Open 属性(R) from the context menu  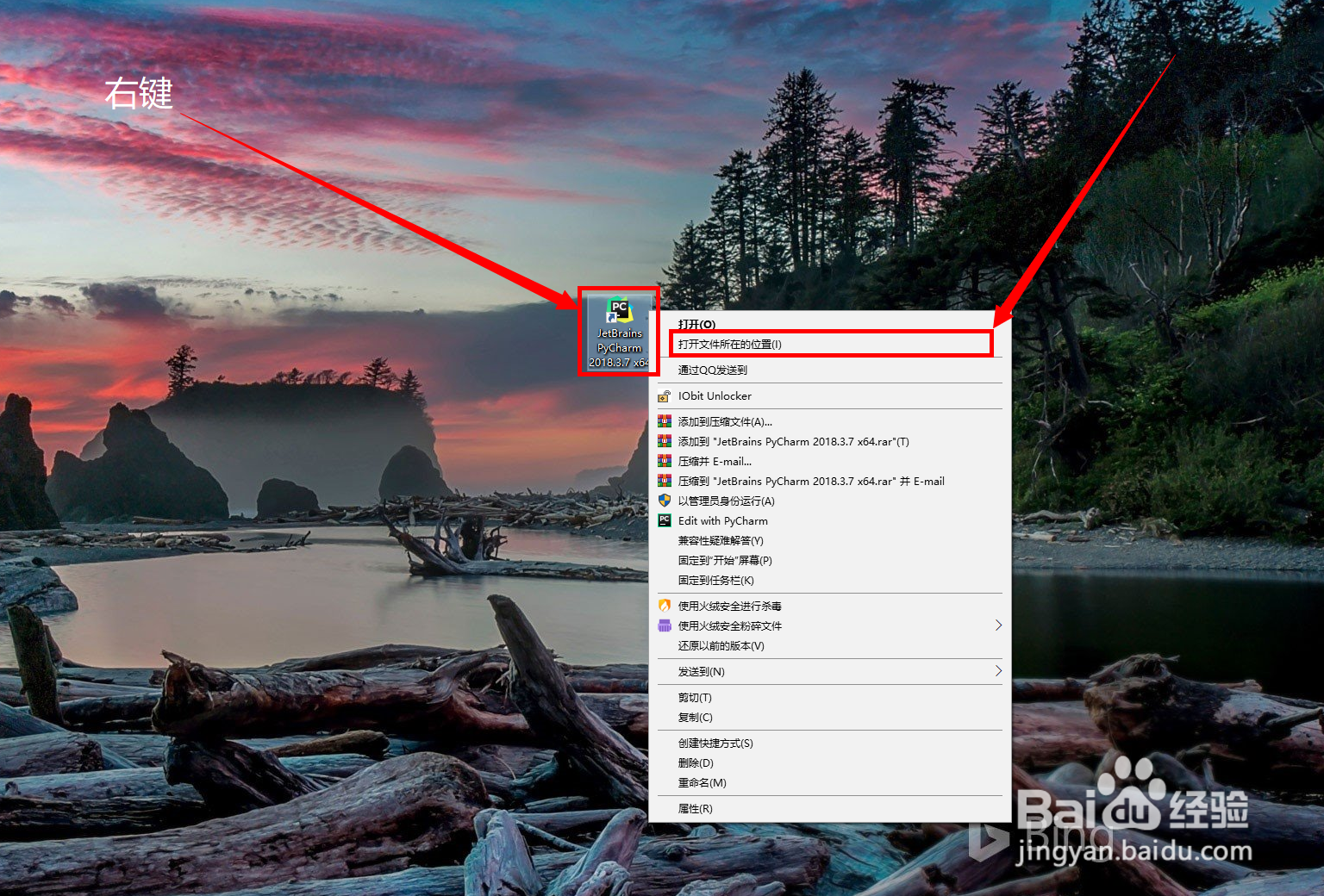click(829, 808)
